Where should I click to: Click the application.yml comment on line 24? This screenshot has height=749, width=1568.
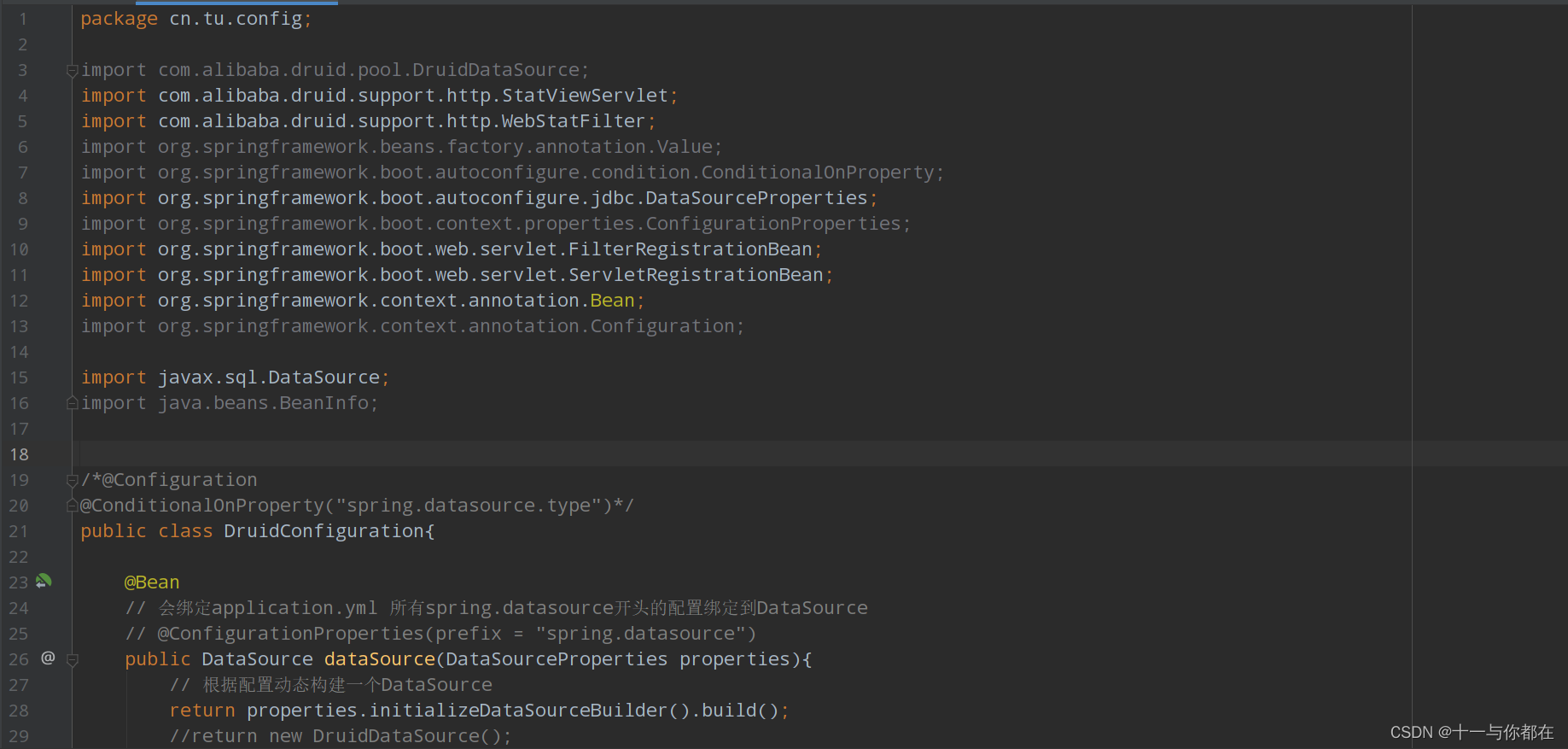point(496,608)
